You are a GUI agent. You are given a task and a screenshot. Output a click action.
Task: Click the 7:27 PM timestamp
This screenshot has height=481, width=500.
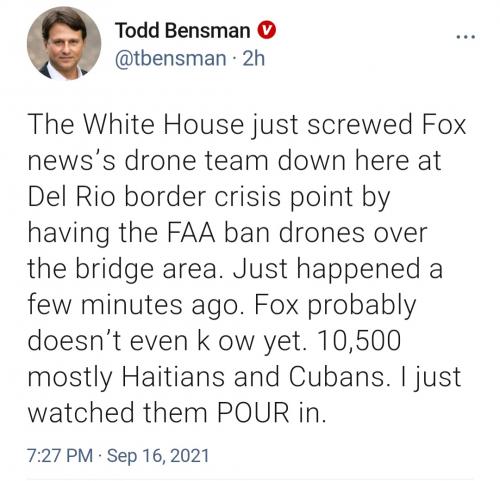60,455
